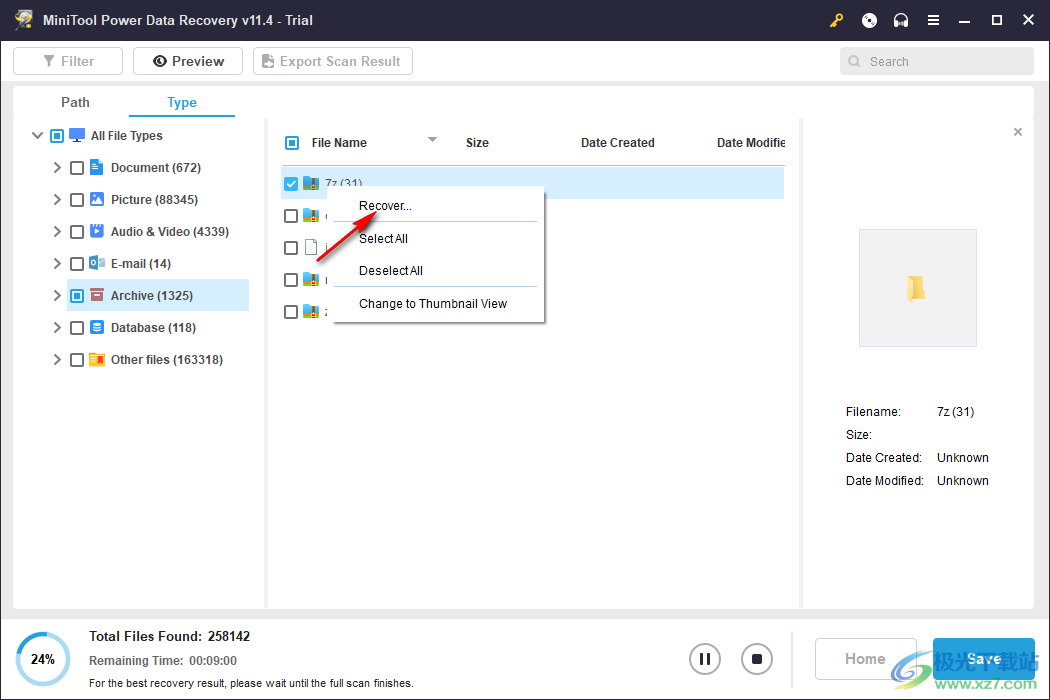The width and height of the screenshot is (1050, 700).
Task: Click in the Search input field
Action: (x=937, y=61)
